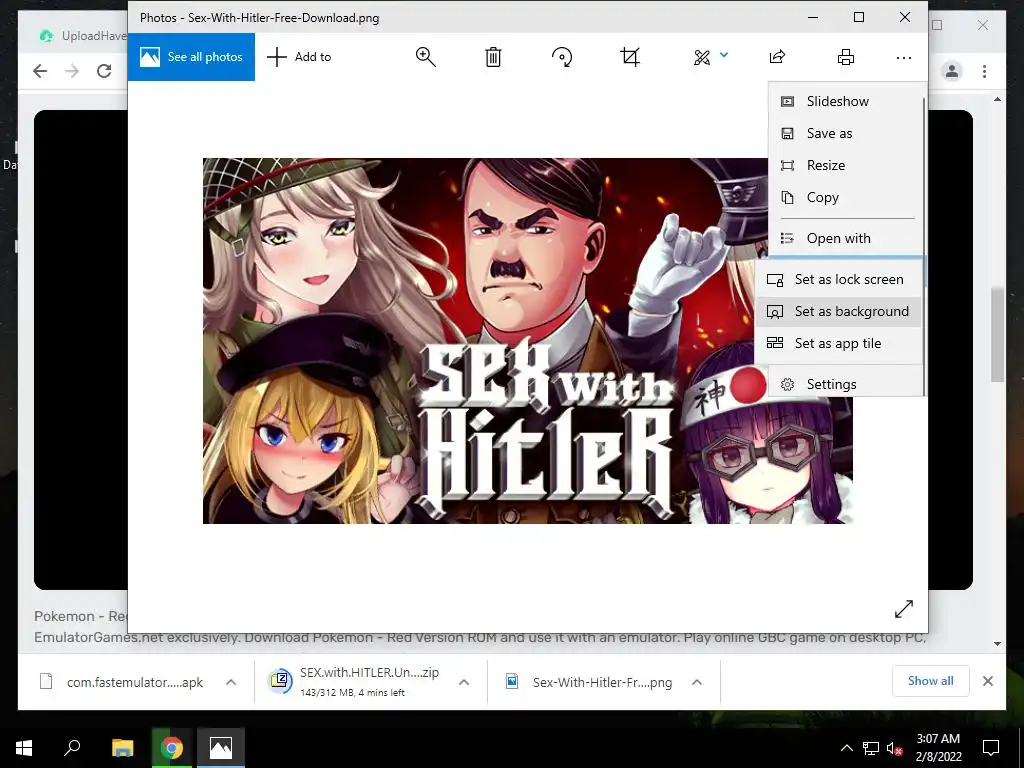
Task: Choose Set as background
Action: coord(839,312)
